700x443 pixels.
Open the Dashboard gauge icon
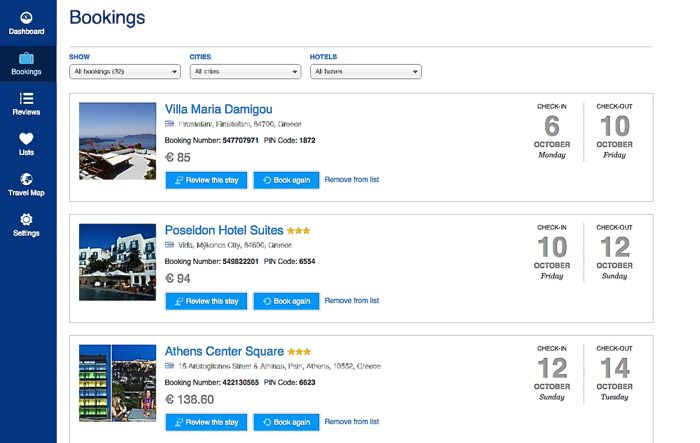(26, 18)
